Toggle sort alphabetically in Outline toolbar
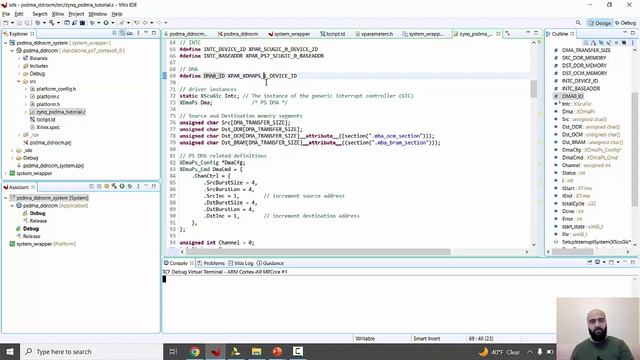 [593, 42]
